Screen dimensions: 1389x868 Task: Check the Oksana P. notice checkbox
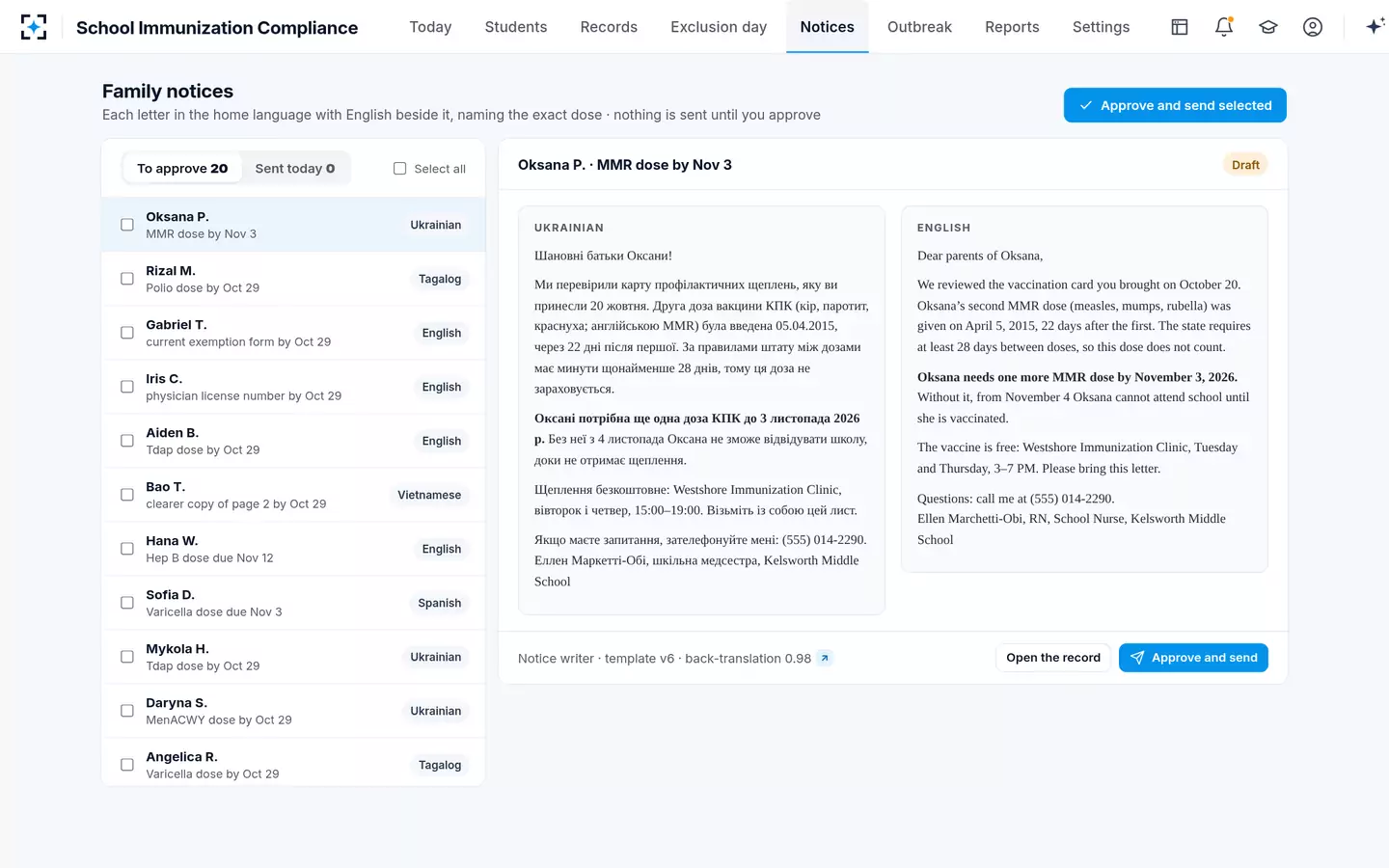(x=127, y=225)
